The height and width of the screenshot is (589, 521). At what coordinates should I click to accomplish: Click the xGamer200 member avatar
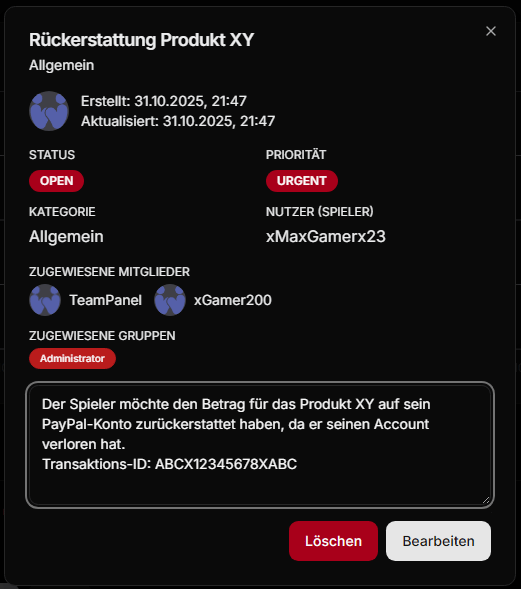(x=170, y=300)
